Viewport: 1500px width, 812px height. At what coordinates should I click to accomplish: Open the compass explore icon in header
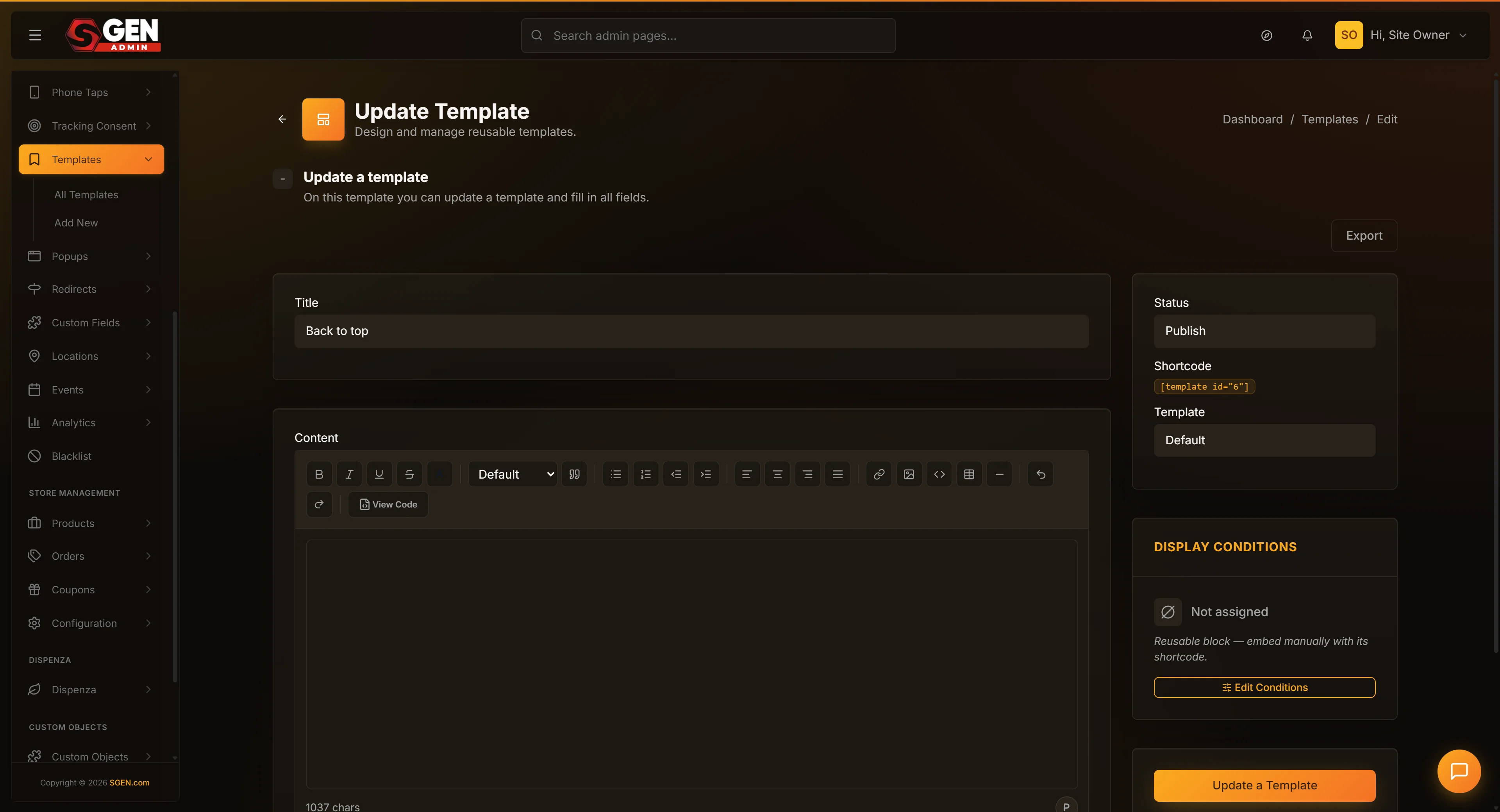(1266, 36)
